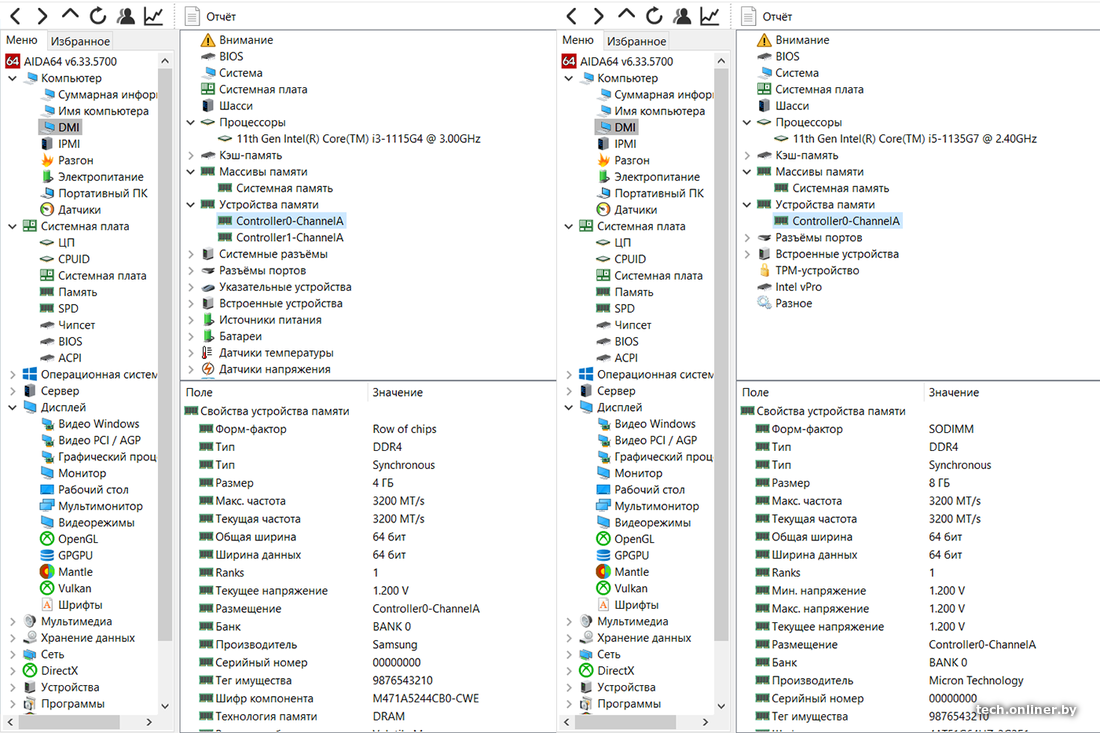
Task: Switch to the Избранное tab in the right window
Action: click(x=636, y=41)
